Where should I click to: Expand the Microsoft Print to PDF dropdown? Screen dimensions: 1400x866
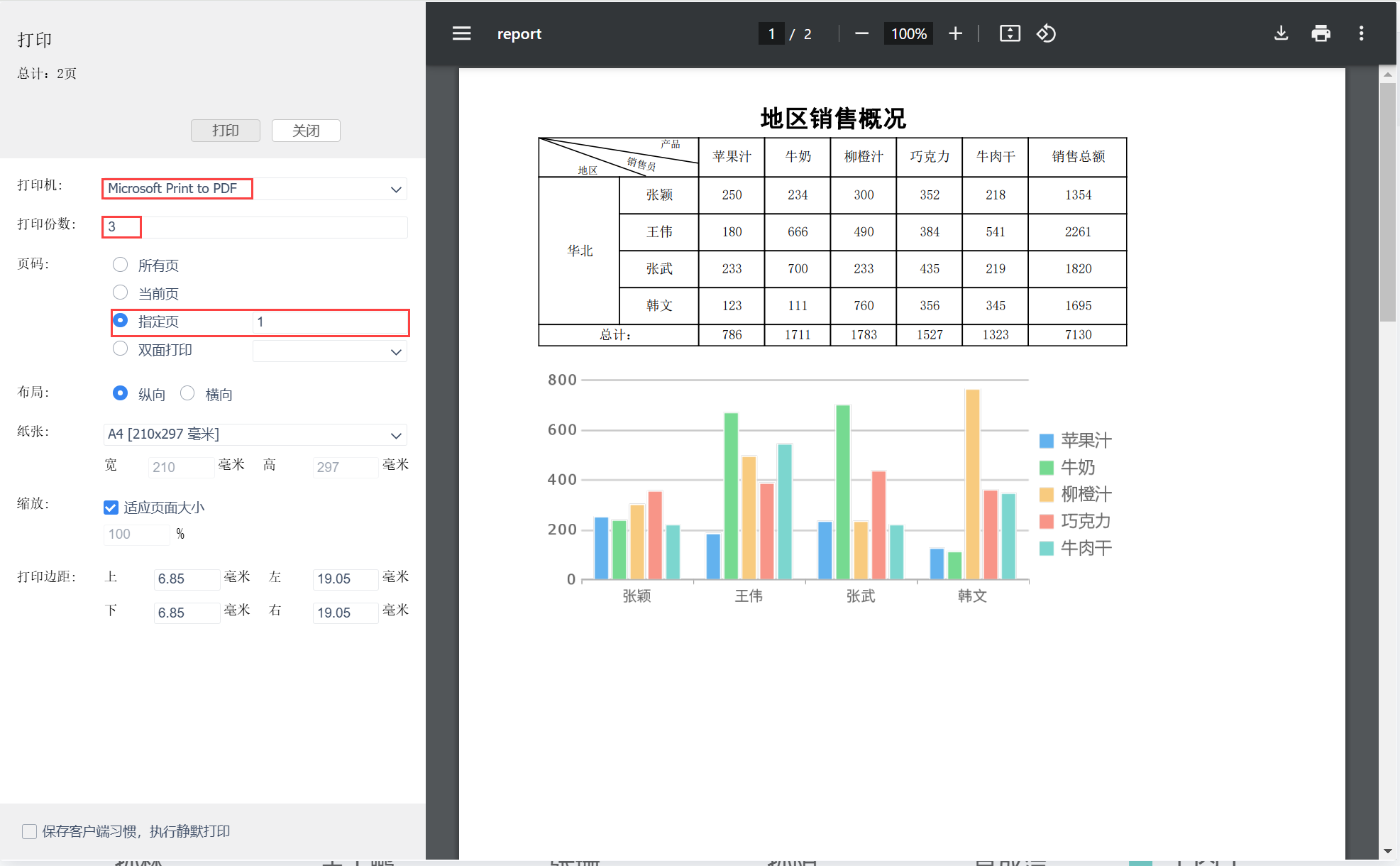point(396,190)
